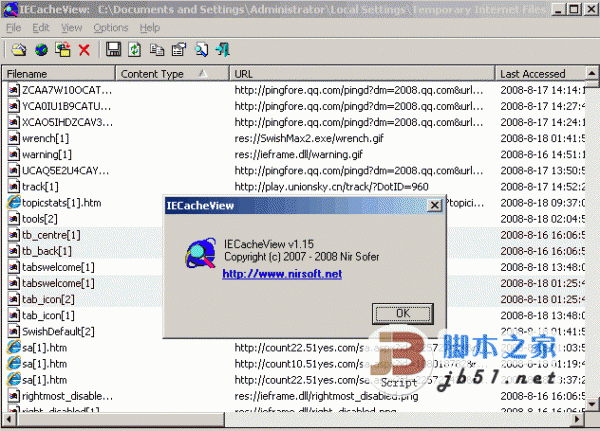The height and width of the screenshot is (431, 600).
Task: Click the save floppy disk icon
Action: coord(113,49)
